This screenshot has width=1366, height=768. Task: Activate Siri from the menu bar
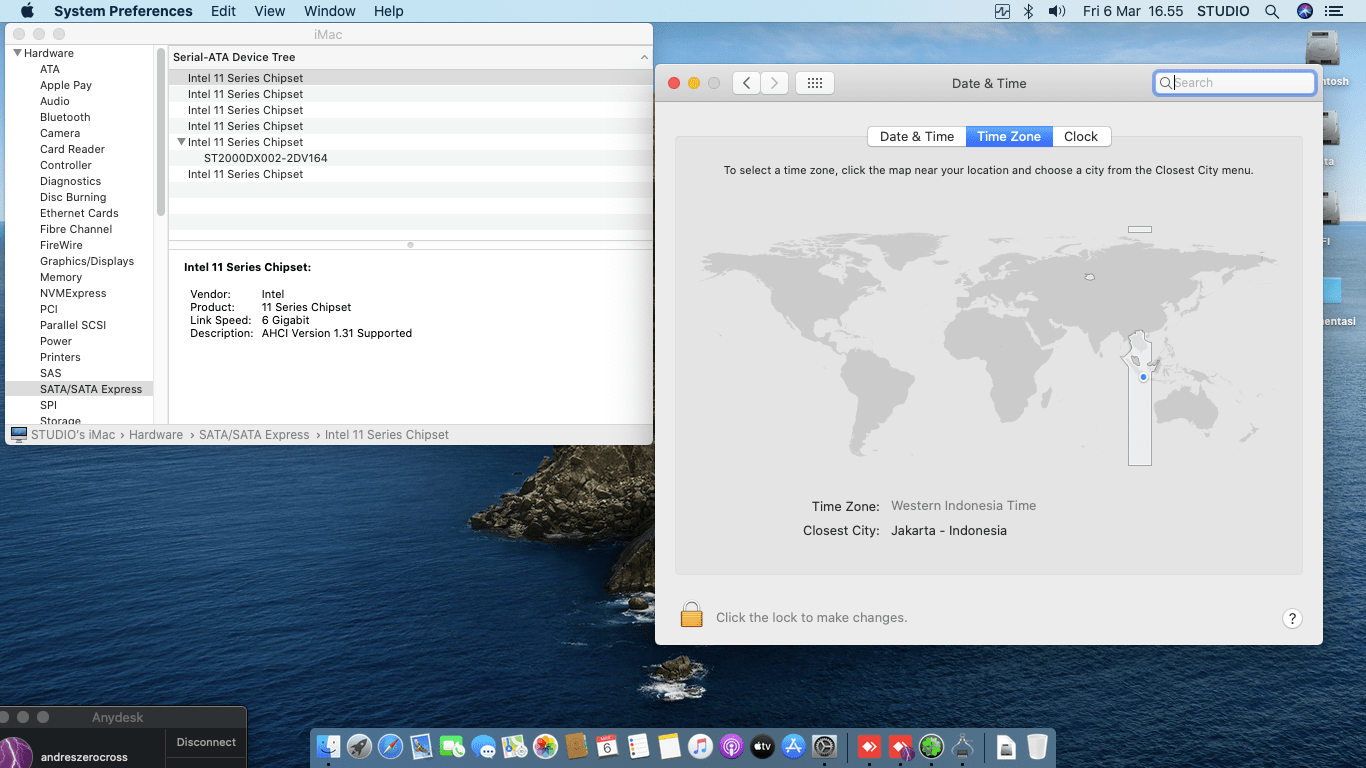(x=1304, y=11)
